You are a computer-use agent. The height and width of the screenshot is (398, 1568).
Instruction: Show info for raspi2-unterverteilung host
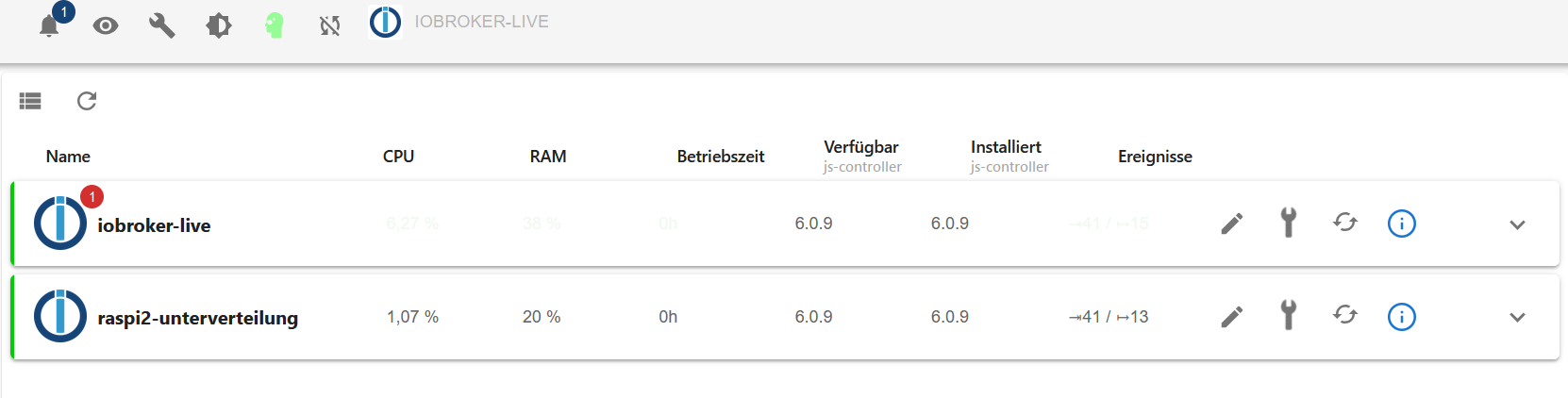pyautogui.click(x=1402, y=317)
